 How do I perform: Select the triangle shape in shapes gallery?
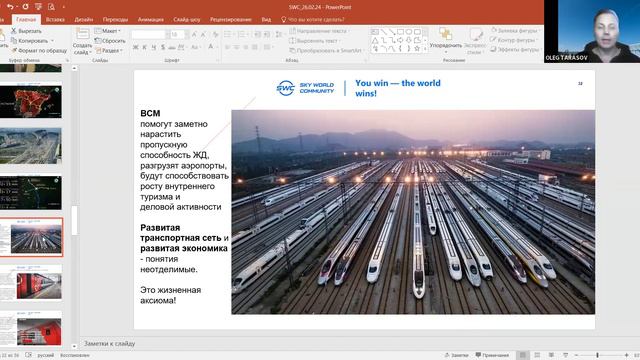click(375, 40)
